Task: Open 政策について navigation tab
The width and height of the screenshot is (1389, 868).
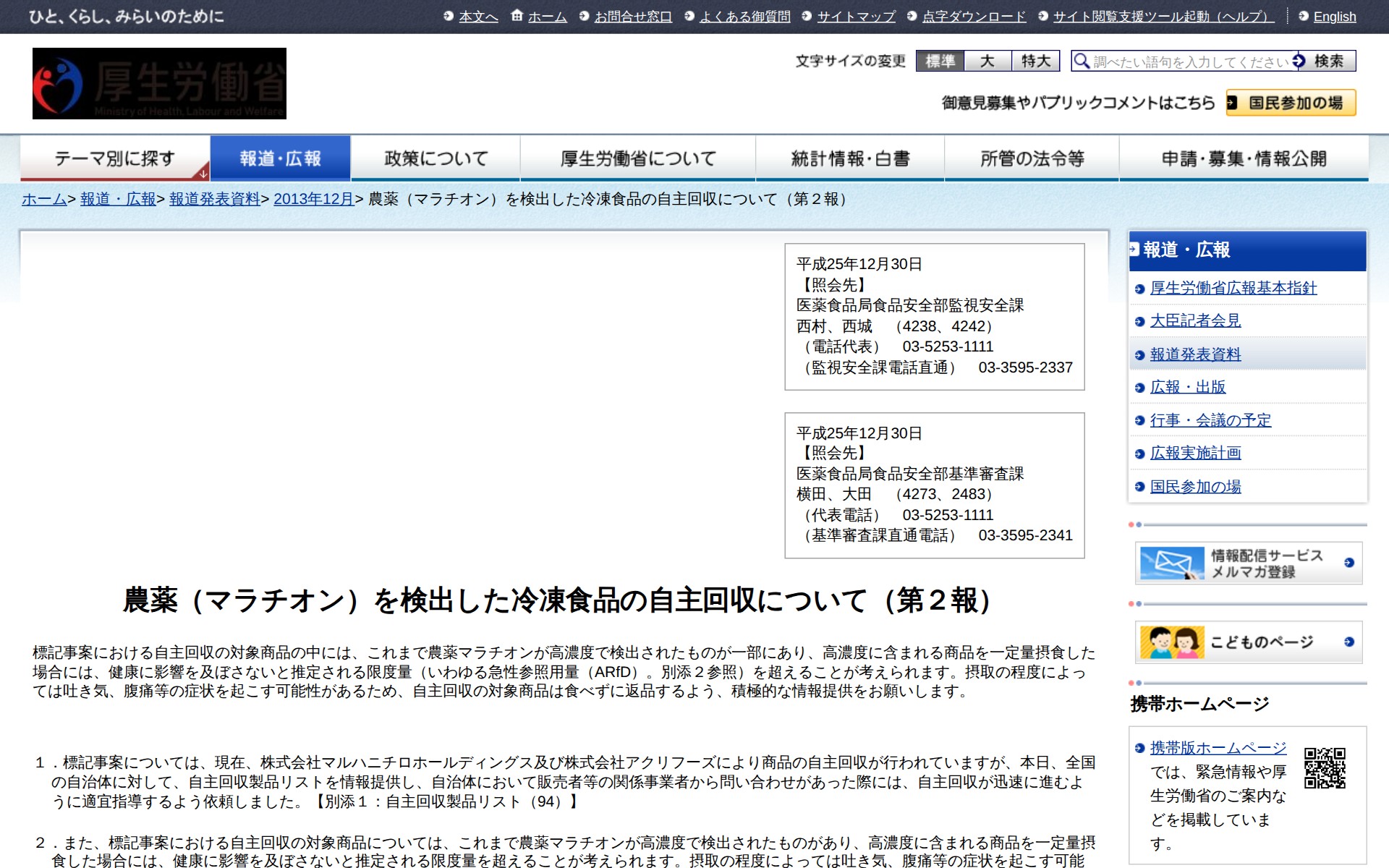Action: (436, 158)
